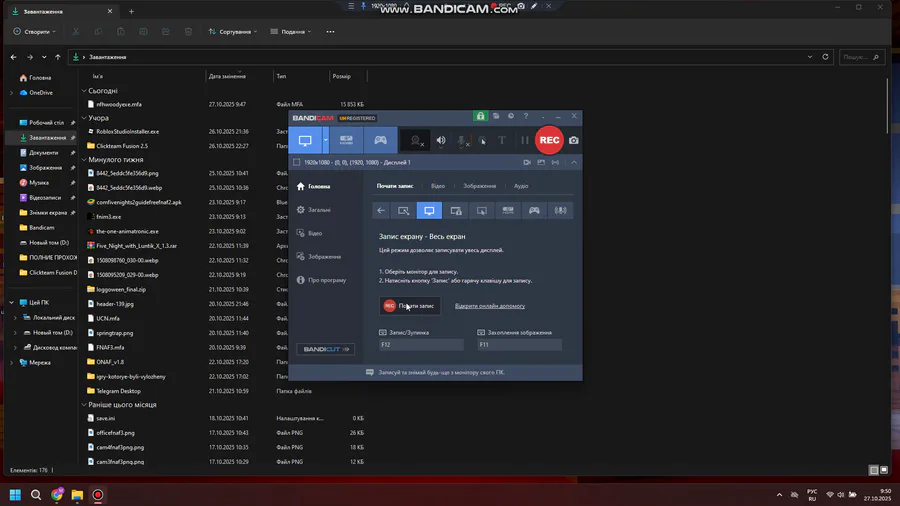Screen dimensions: 900x506
Task: Tick the checkbox beside 1920x1080 display info
Action: tap(297, 162)
